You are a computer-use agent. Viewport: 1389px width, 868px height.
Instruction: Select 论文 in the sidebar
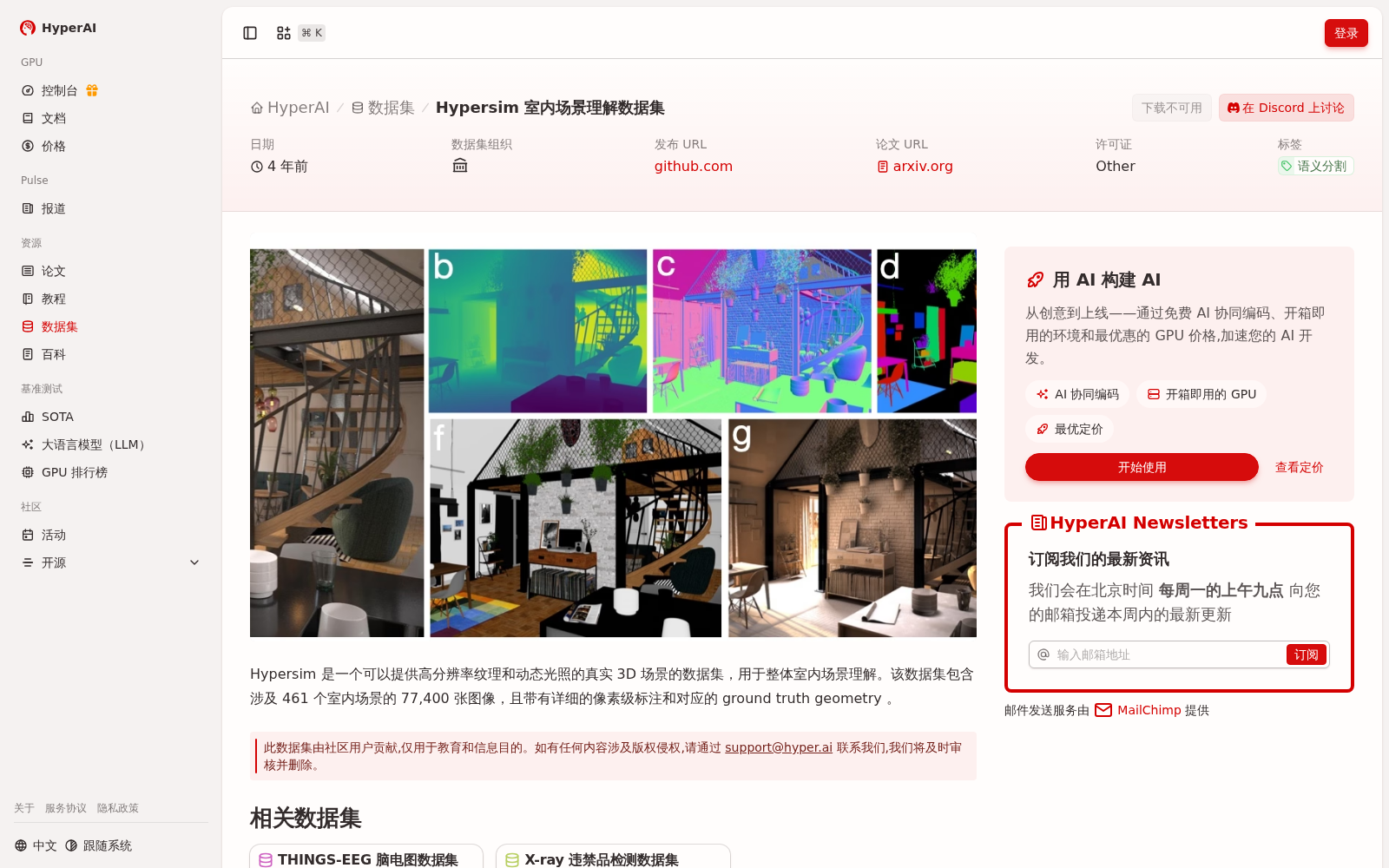click(x=111, y=271)
